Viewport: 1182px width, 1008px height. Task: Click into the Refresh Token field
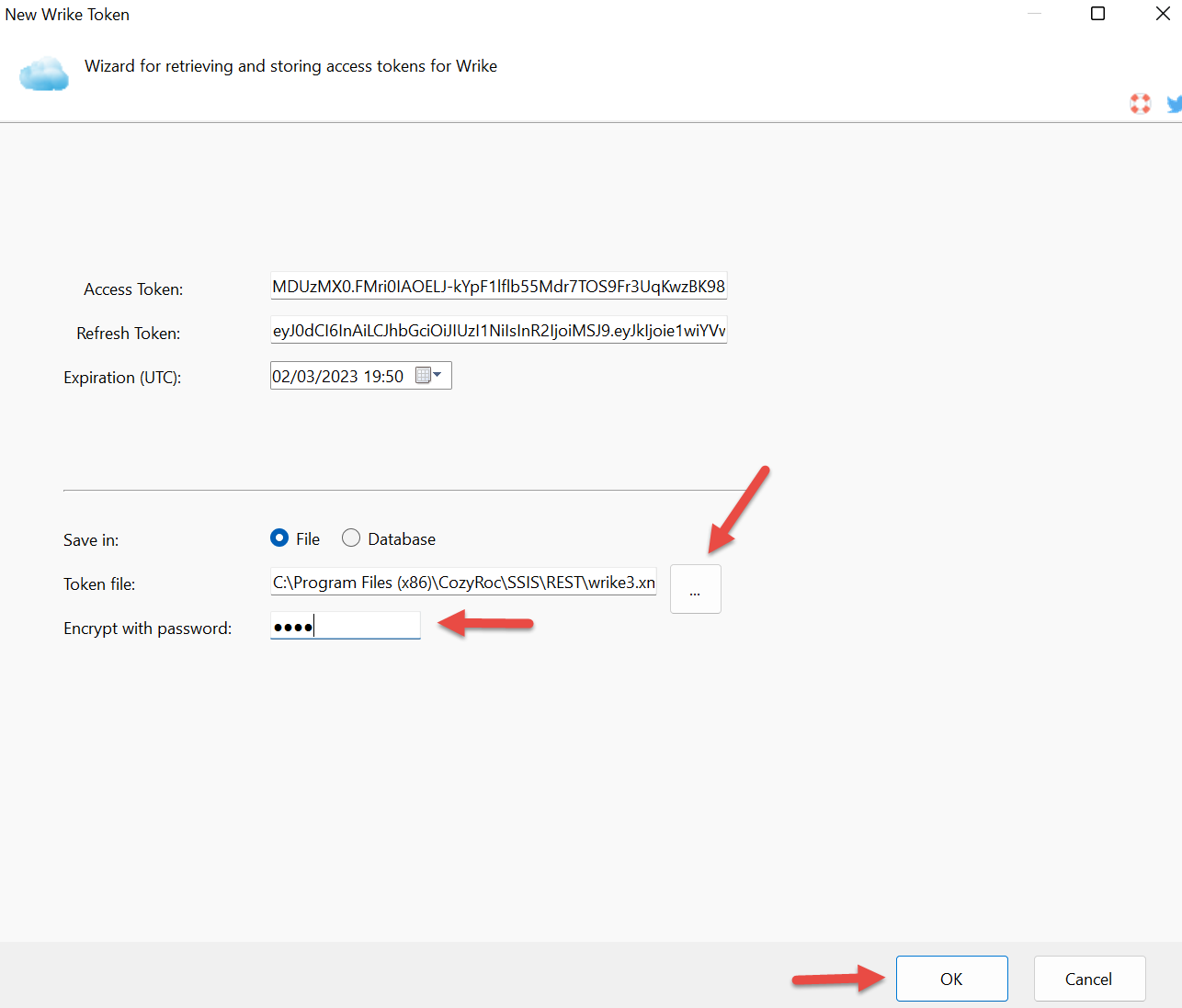(x=498, y=331)
